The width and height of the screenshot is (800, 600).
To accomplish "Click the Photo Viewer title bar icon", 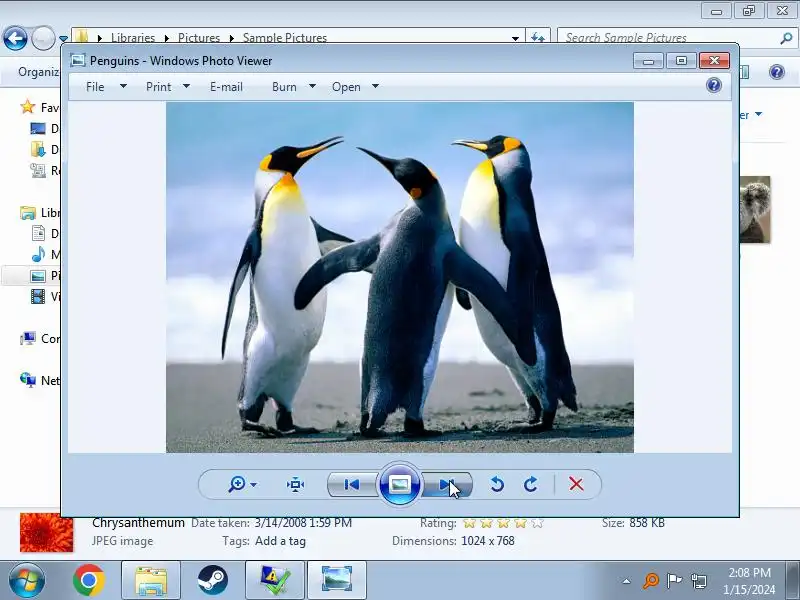I will pos(78,60).
